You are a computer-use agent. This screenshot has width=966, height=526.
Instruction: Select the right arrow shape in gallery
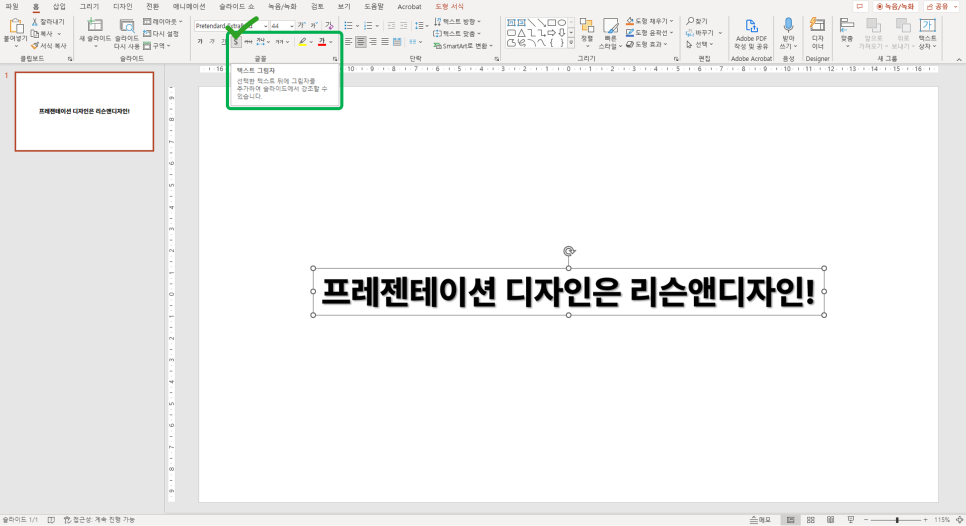(552, 33)
